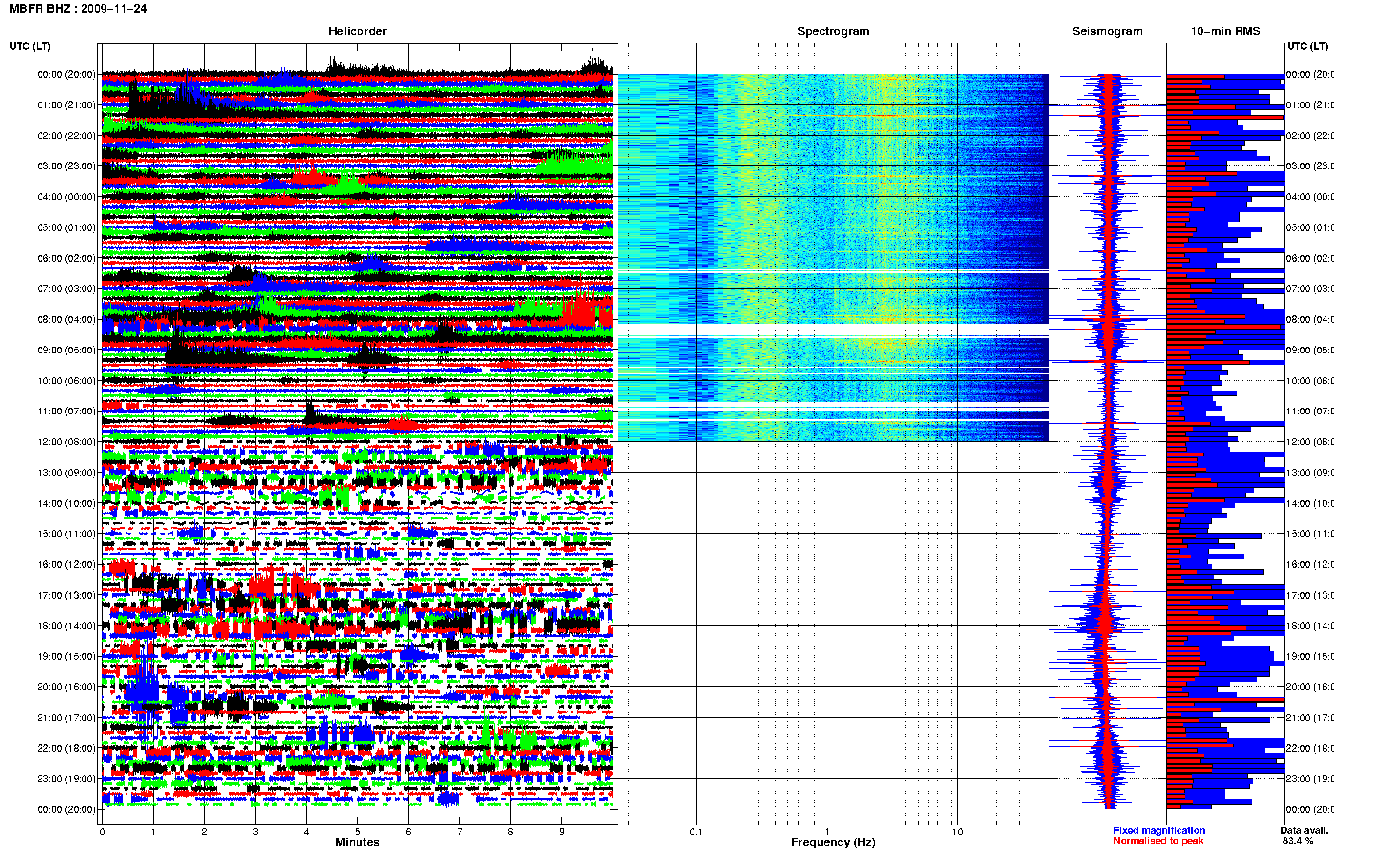Click the left '19:00 (15:00)' time label
The width and height of the screenshot is (1389, 868).
tap(66, 656)
